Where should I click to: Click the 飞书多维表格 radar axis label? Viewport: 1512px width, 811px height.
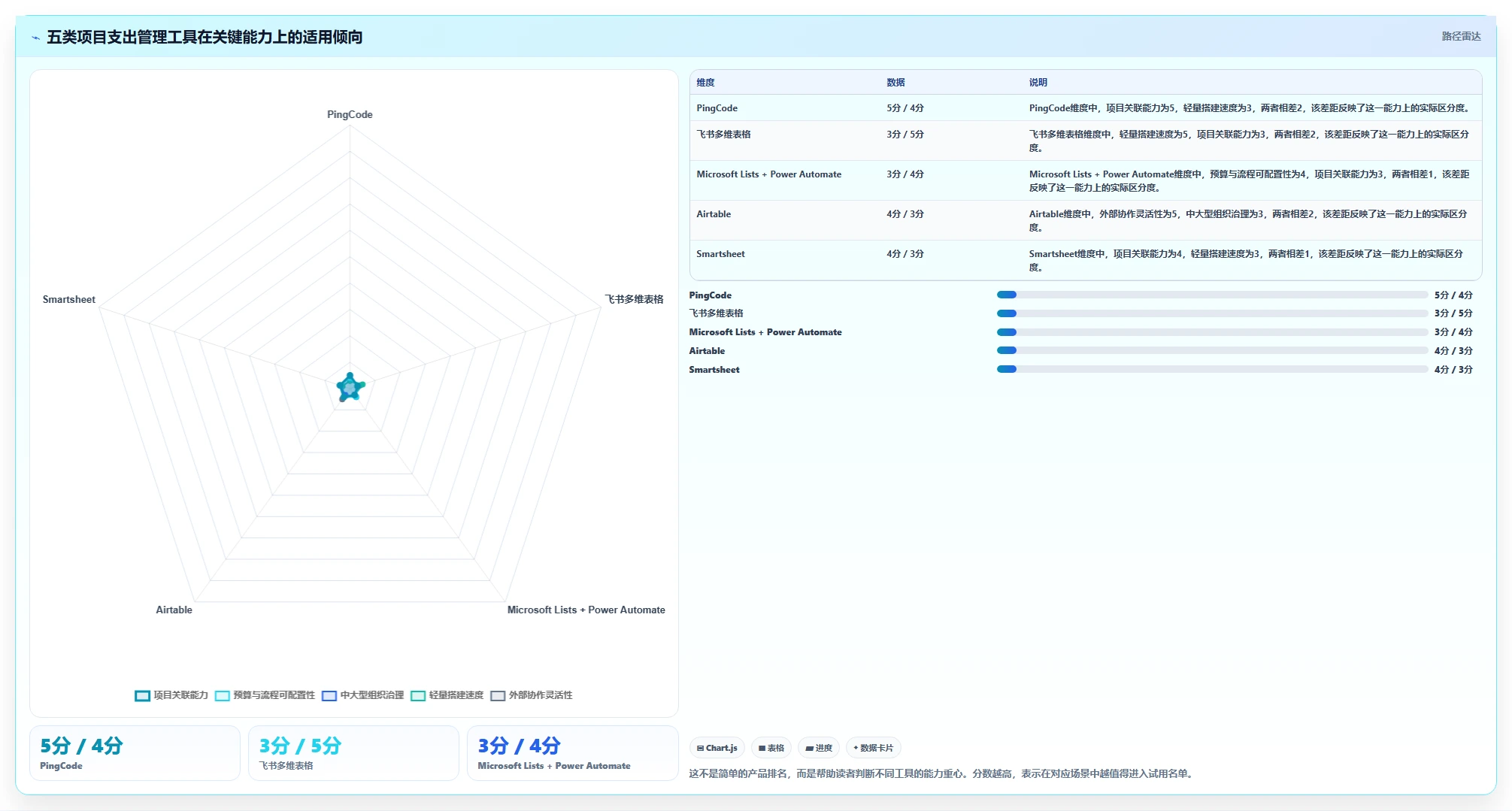click(634, 299)
